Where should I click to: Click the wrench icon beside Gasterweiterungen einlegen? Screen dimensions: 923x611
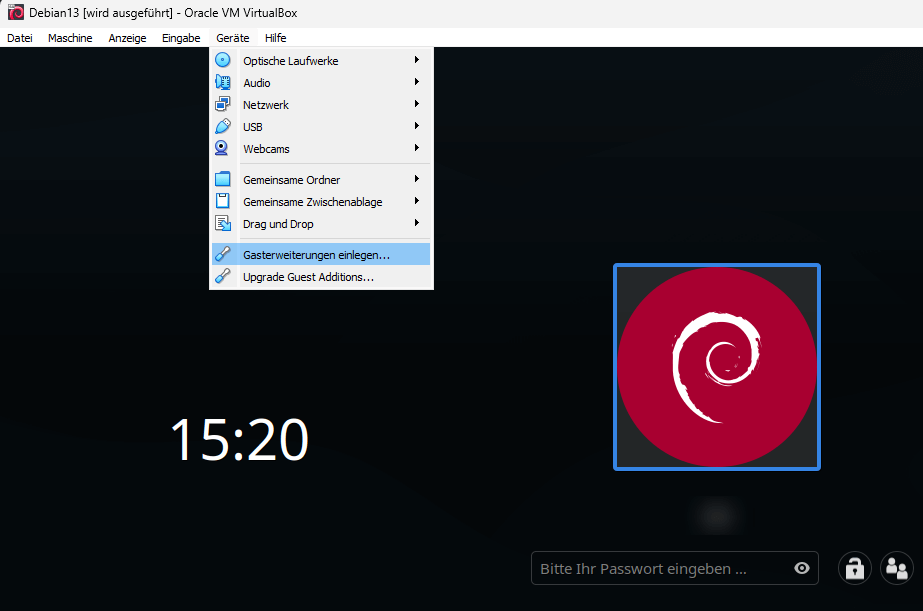[x=223, y=254]
